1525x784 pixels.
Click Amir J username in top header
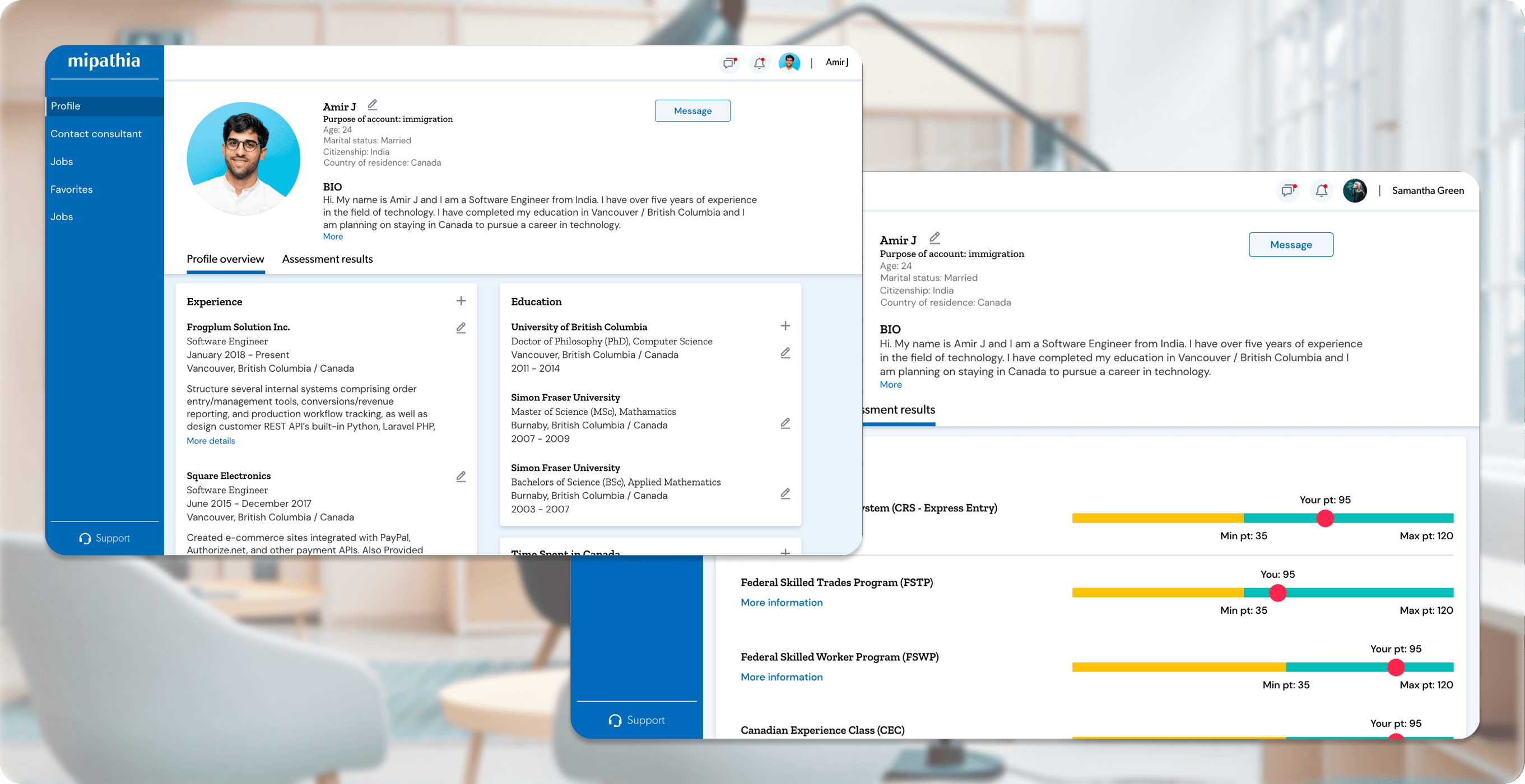click(837, 62)
